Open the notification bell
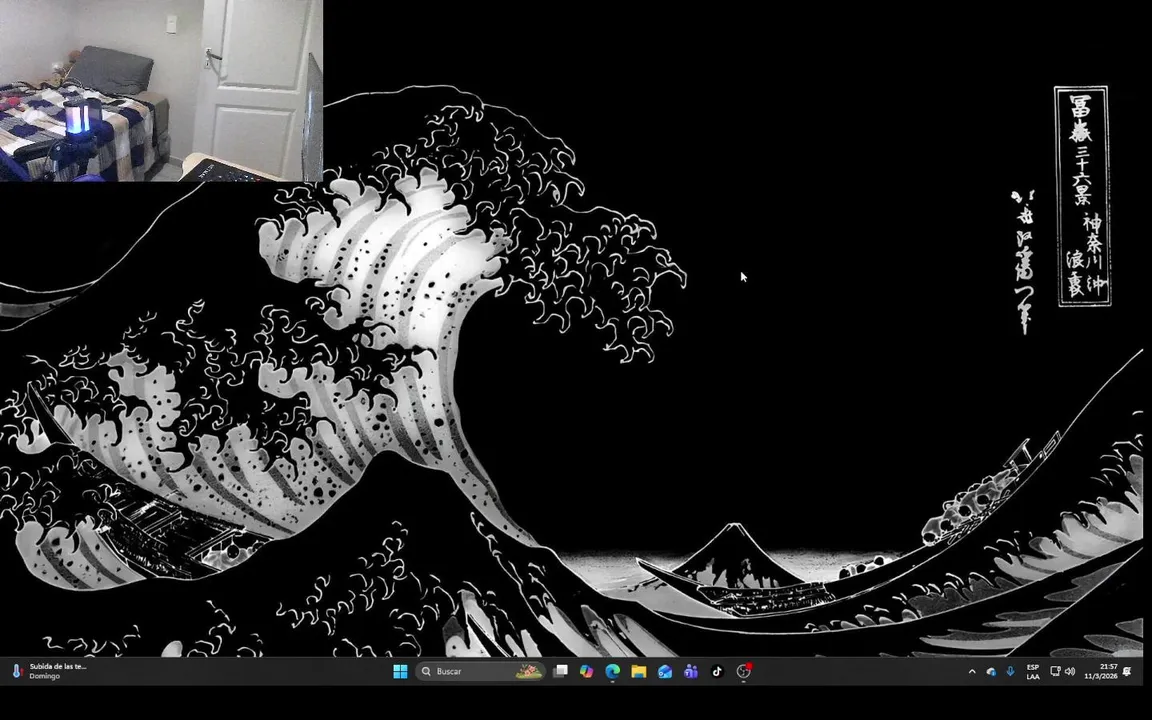Viewport: 1152px width, 720px height. [1127, 672]
